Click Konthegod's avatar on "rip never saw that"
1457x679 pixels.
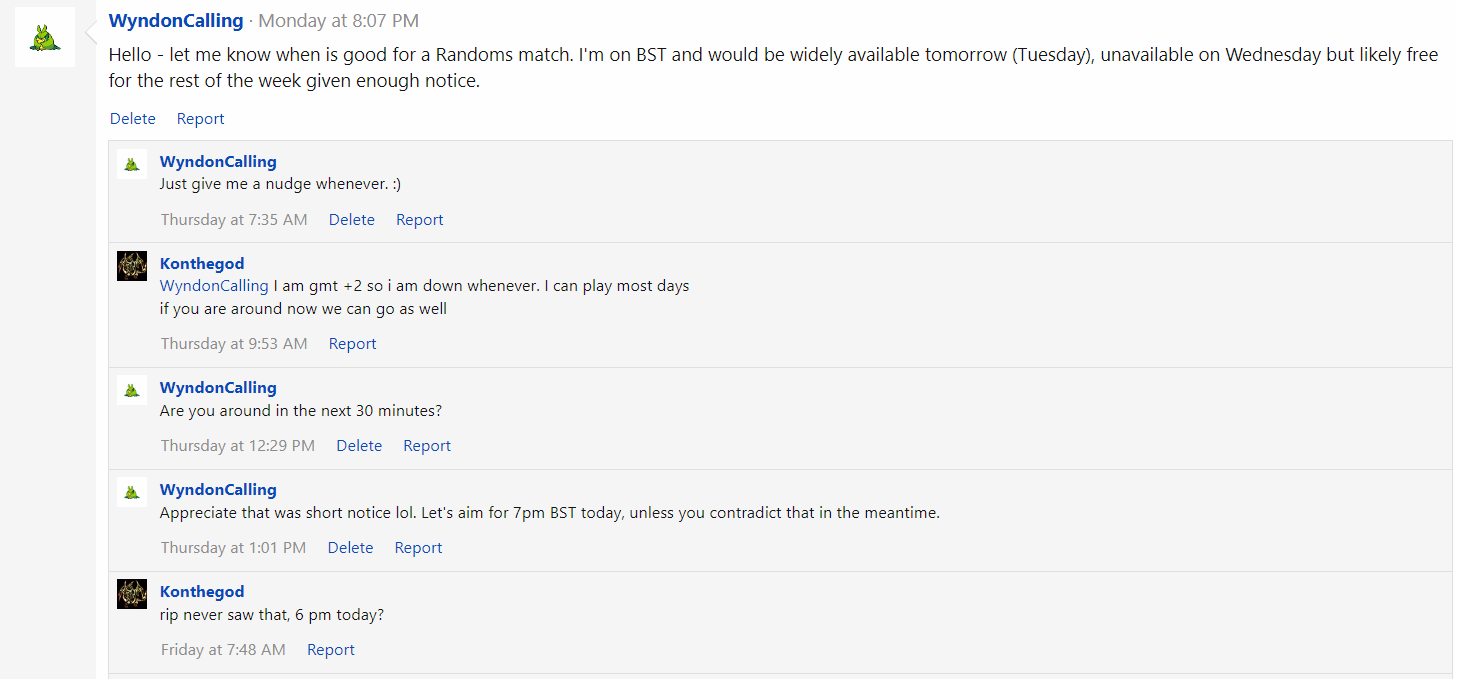tap(132, 594)
